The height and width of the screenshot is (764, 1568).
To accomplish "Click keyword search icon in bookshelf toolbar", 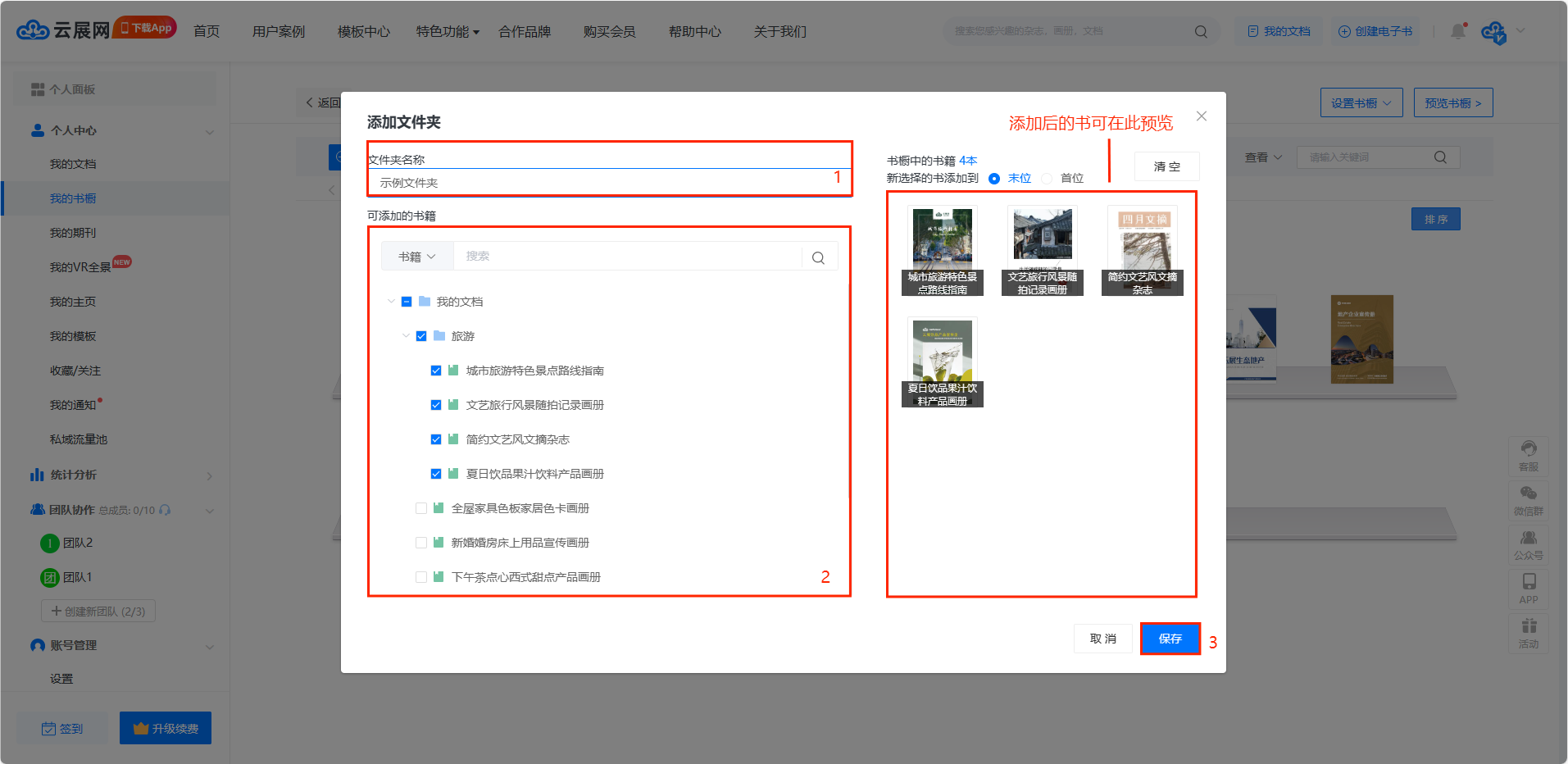I will tap(1440, 157).
